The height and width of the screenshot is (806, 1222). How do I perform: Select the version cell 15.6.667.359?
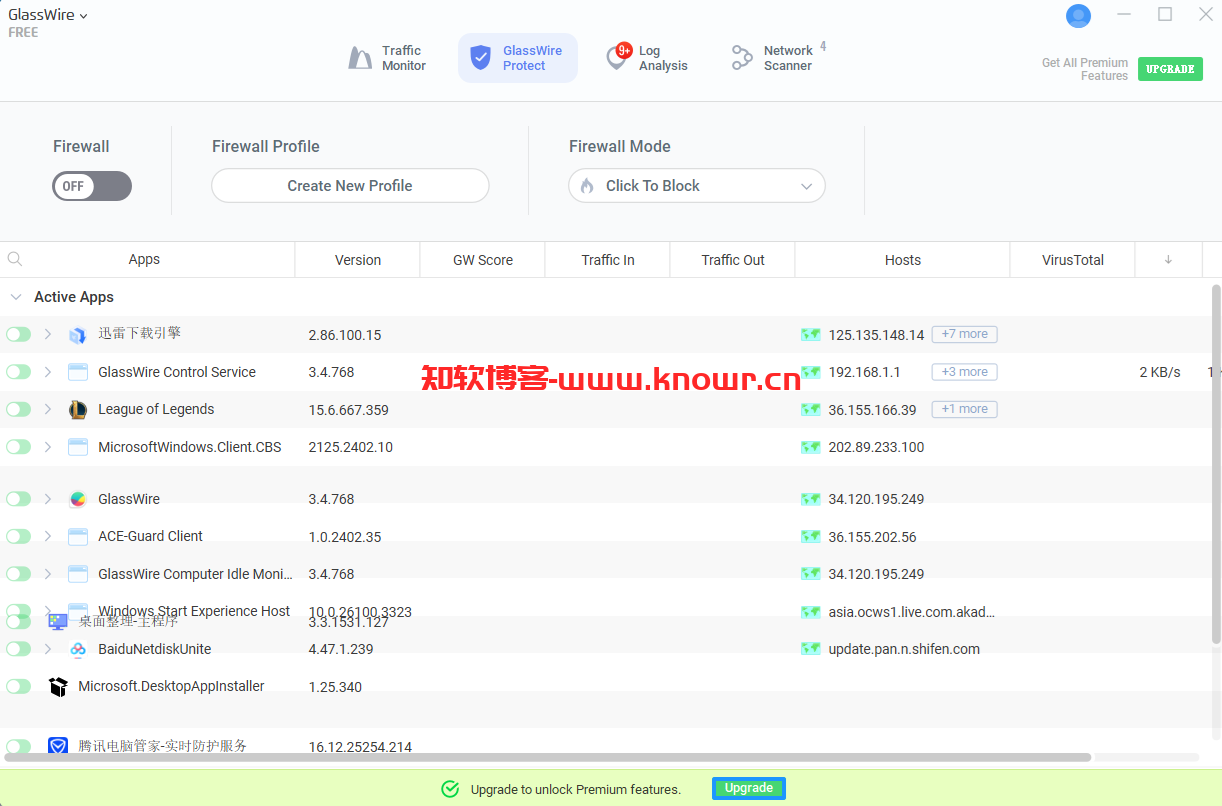coord(349,410)
